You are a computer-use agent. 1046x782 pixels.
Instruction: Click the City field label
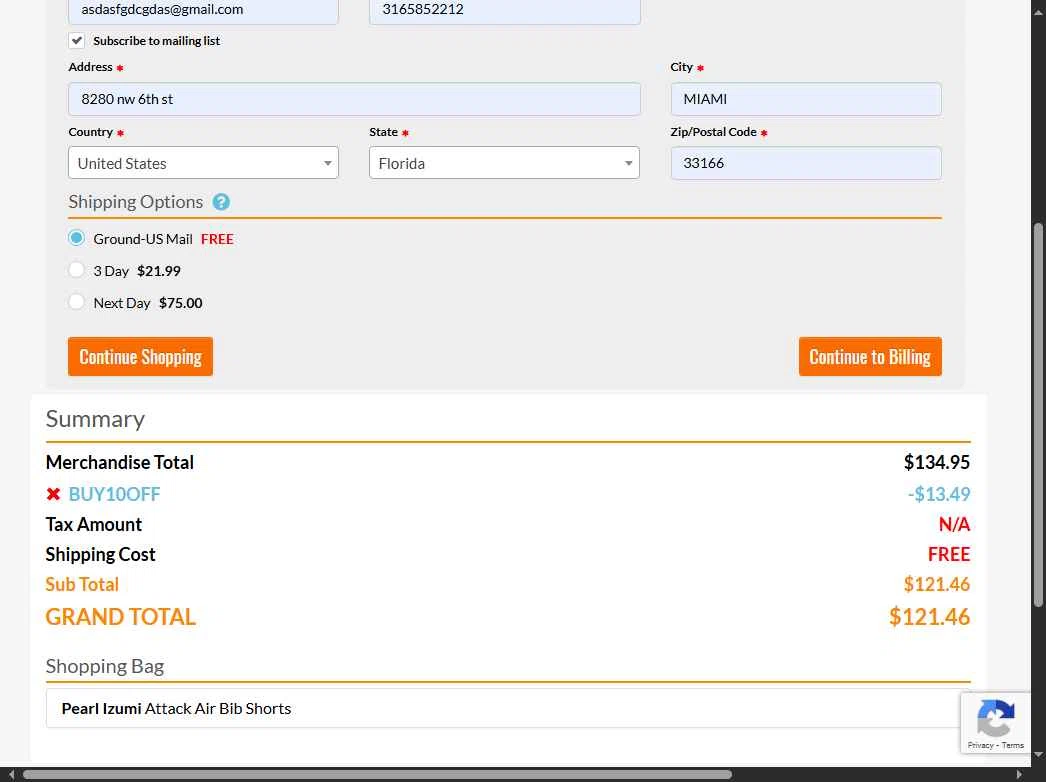[x=682, y=67]
